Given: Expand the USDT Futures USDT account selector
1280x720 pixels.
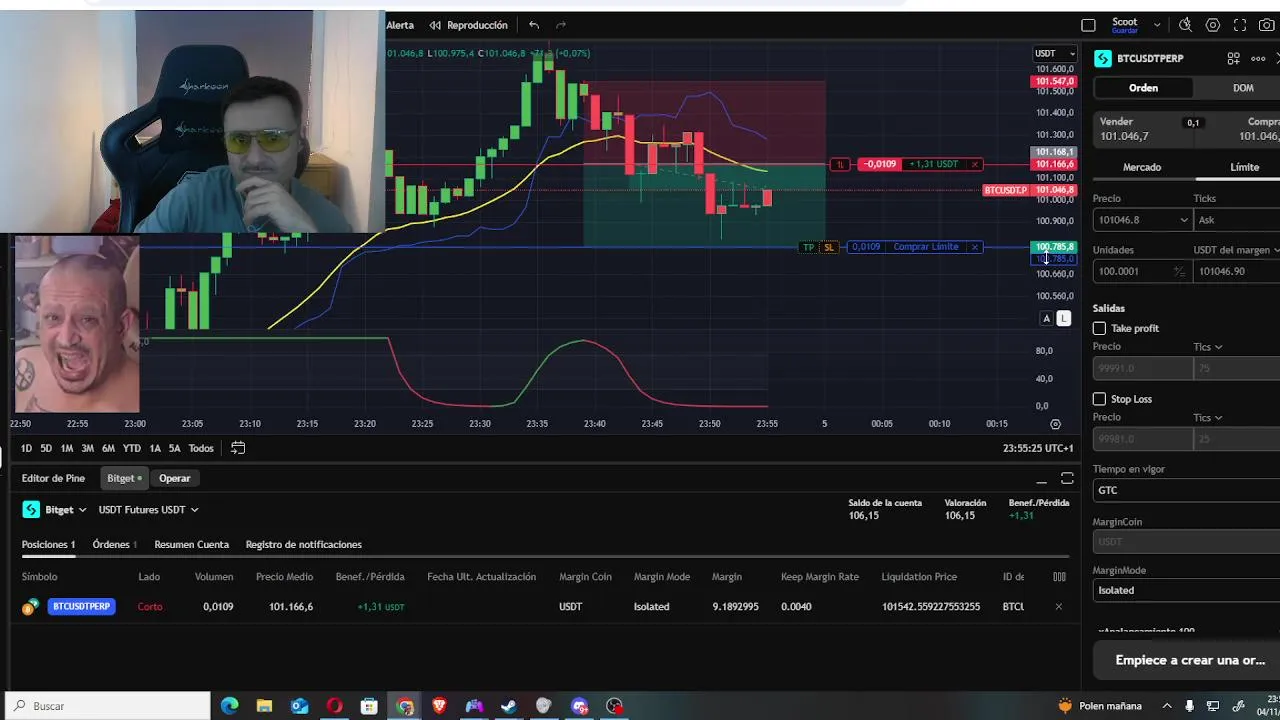Looking at the screenshot, I should click(148, 510).
